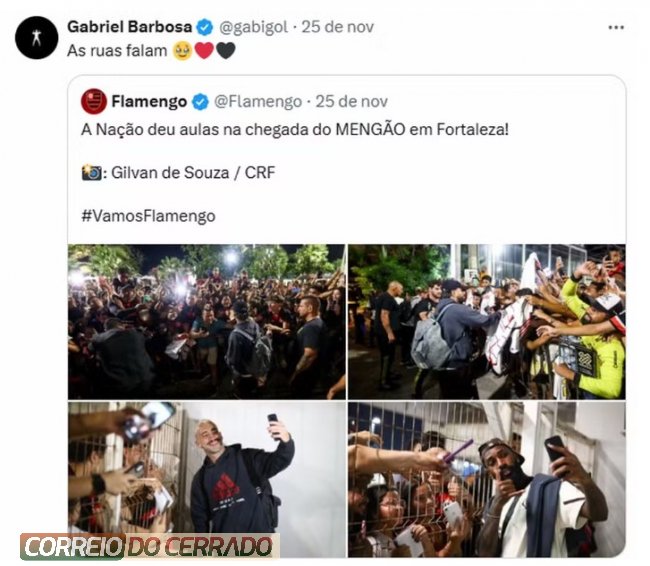Click the black heart emoji
This screenshot has height=566, width=650.
(226, 51)
